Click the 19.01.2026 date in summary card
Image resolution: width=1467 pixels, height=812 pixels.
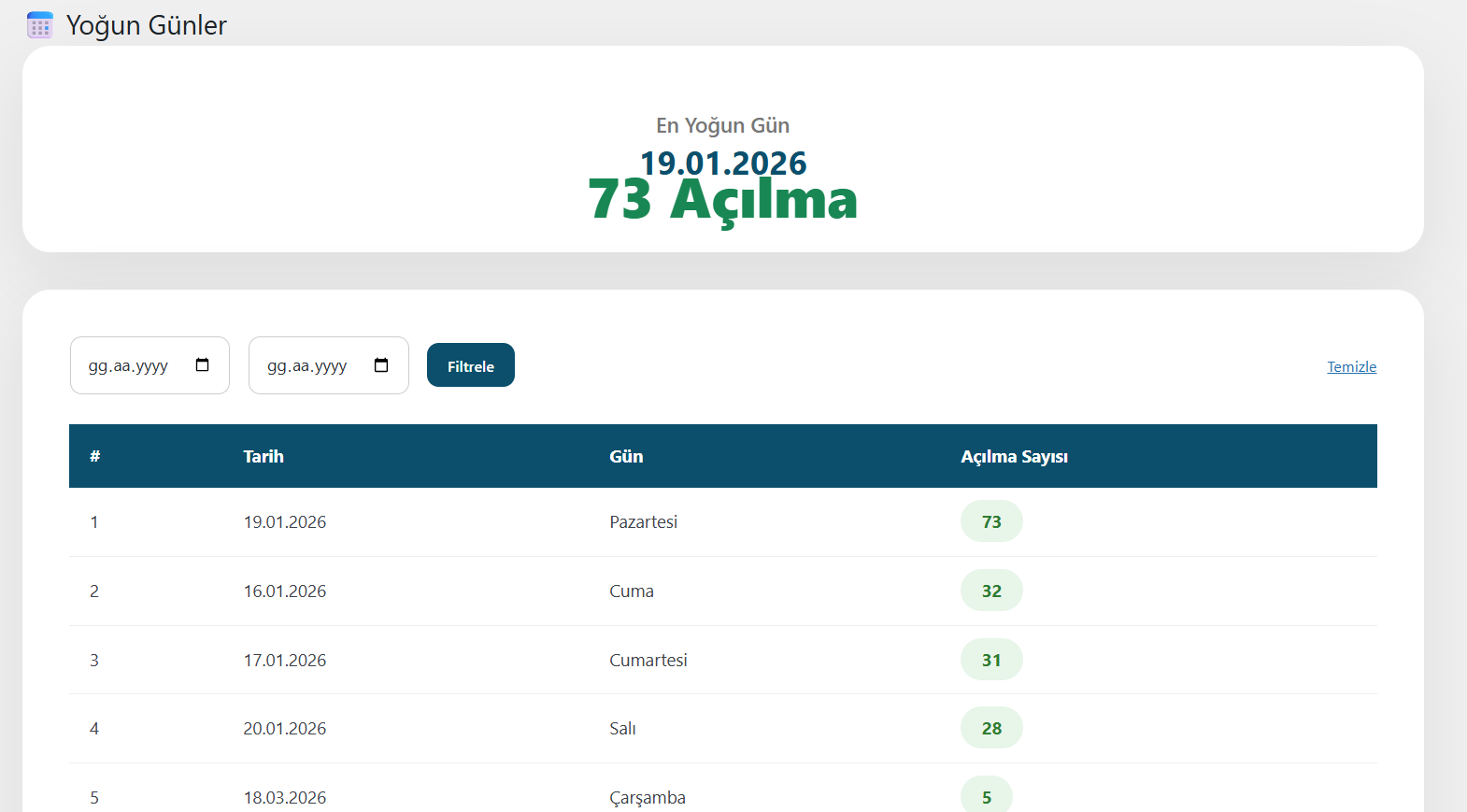point(723,163)
